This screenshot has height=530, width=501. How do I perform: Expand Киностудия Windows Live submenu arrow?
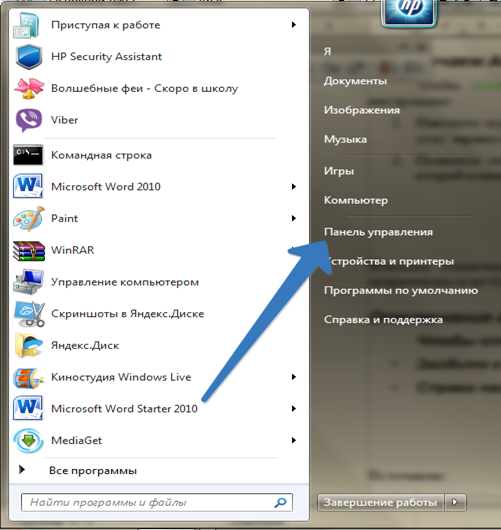tap(294, 377)
